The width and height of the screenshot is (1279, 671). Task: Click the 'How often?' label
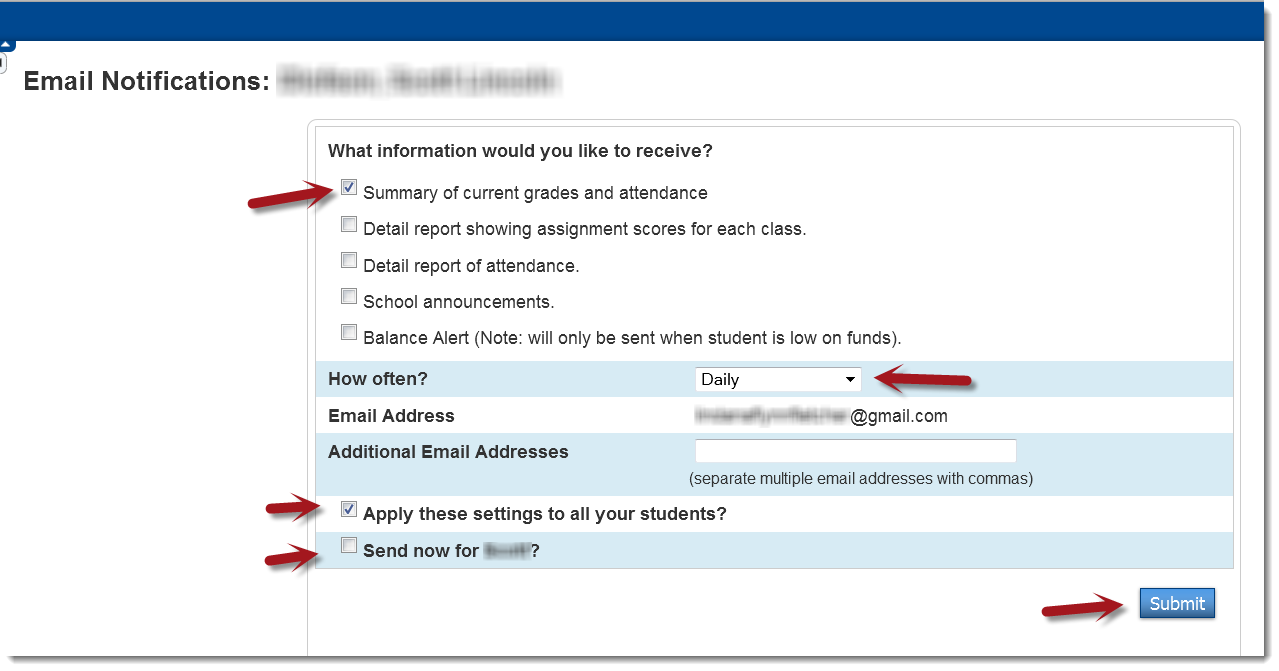tap(378, 379)
